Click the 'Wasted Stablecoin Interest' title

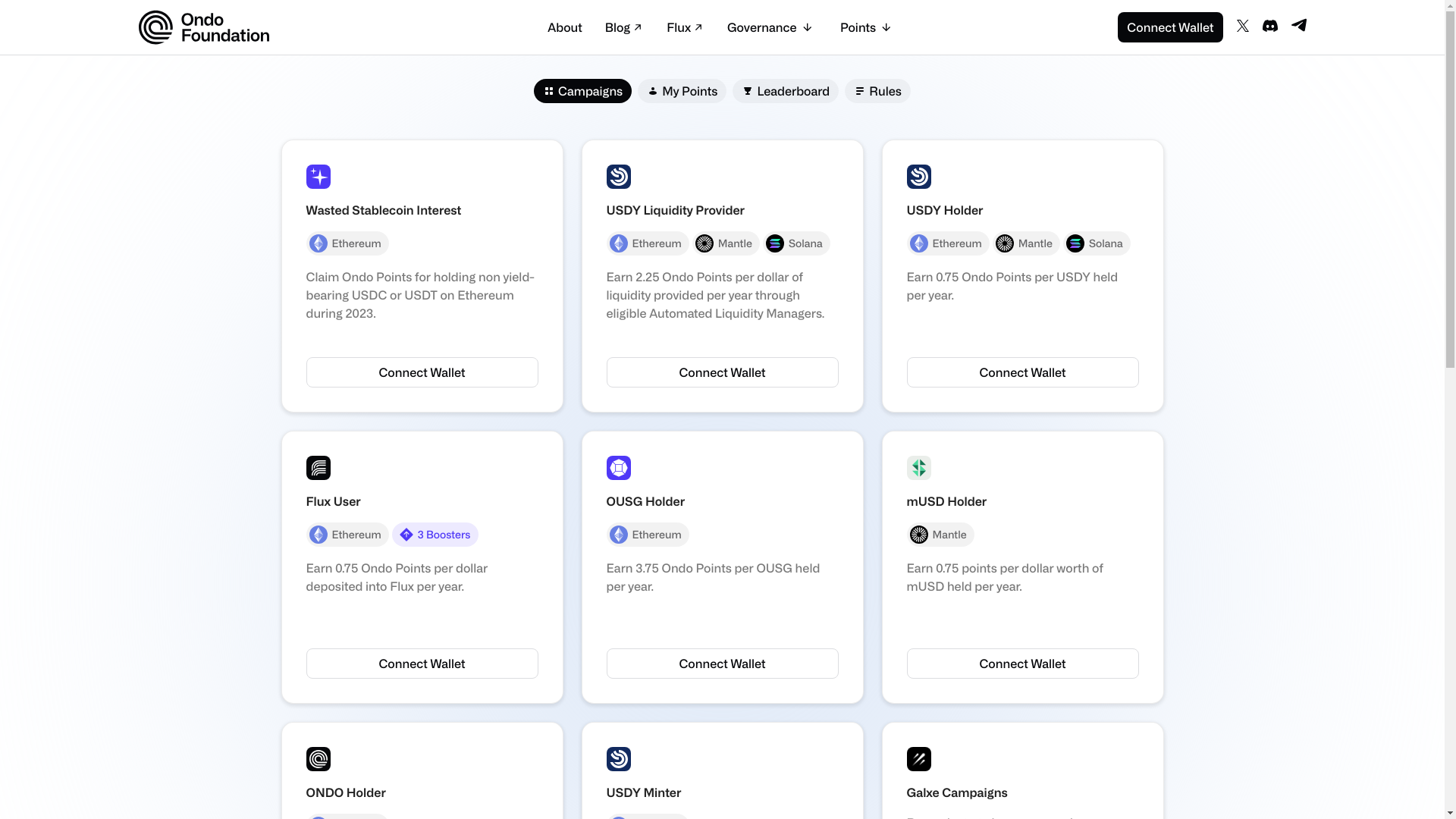pos(384,210)
